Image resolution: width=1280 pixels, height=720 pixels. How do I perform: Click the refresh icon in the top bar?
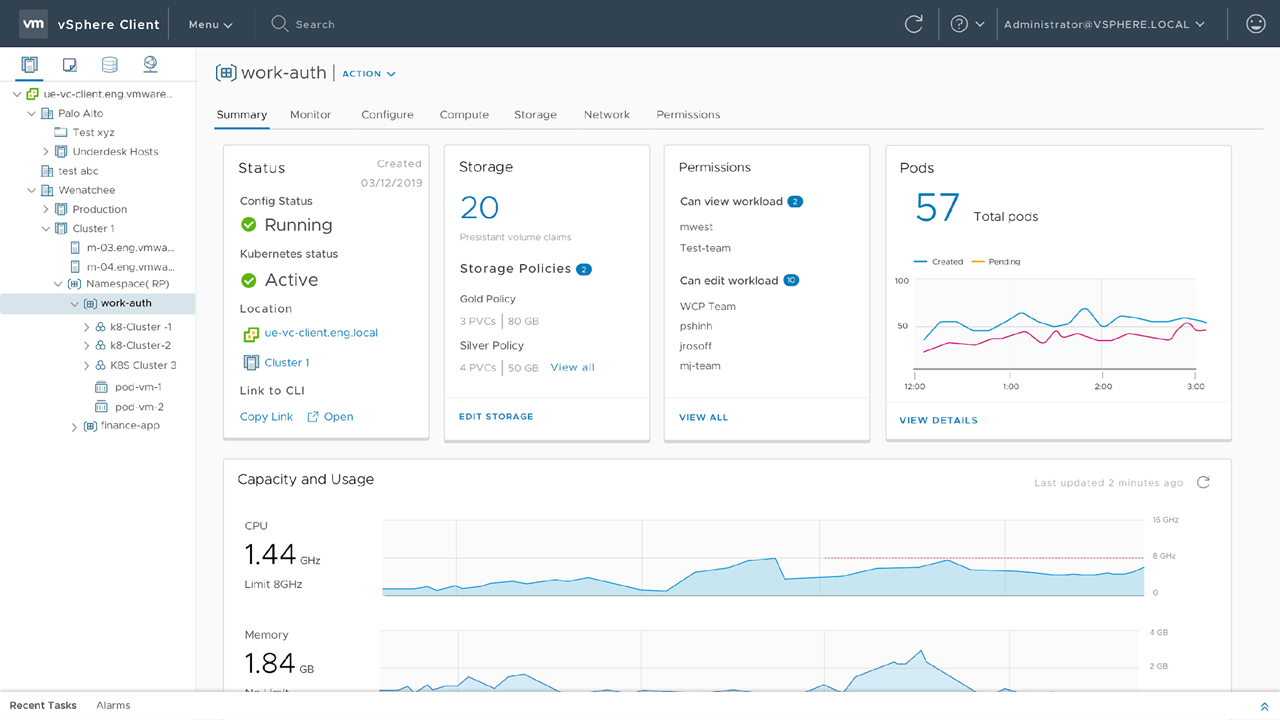pyautogui.click(x=913, y=23)
